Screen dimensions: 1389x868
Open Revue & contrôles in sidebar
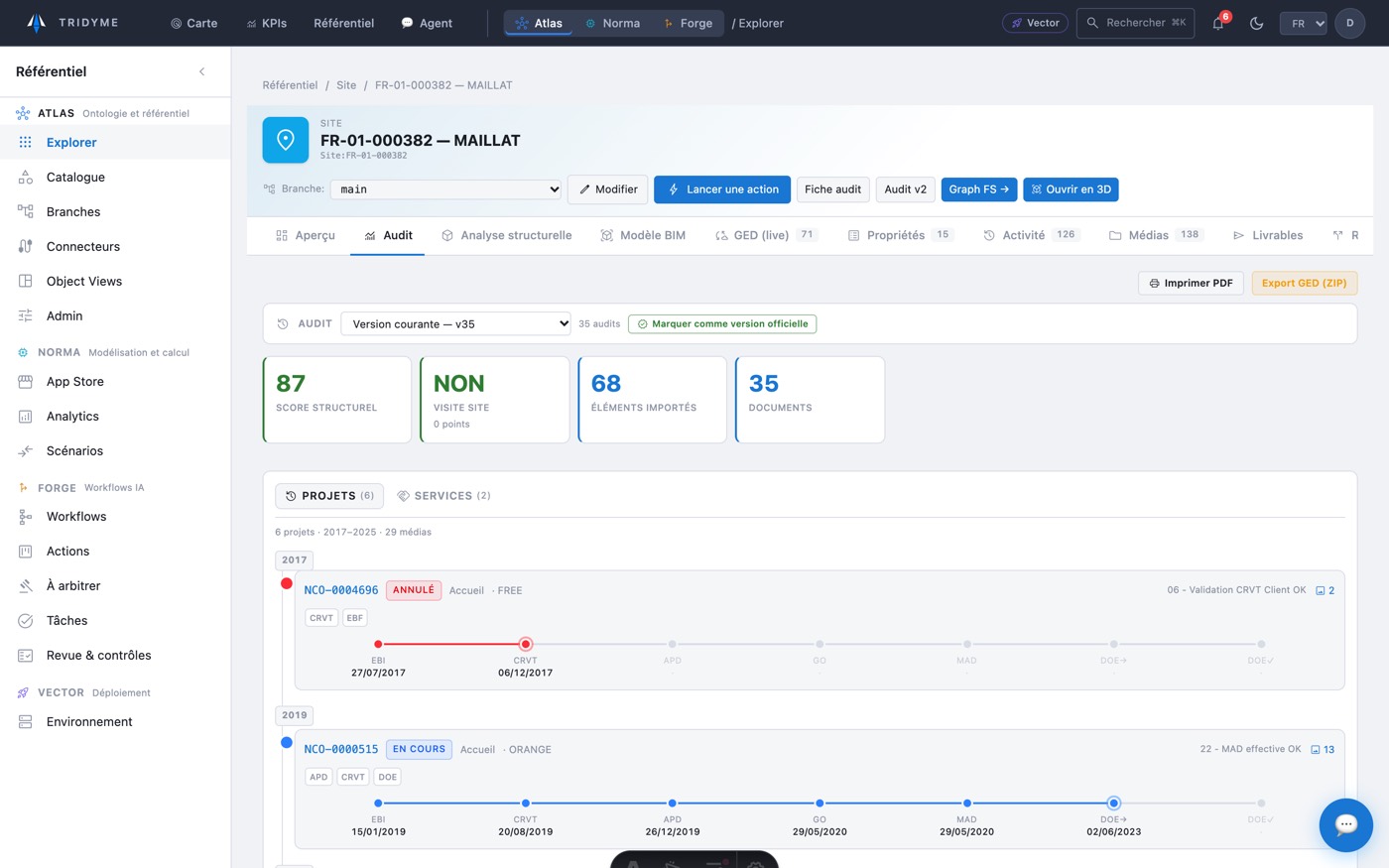99,655
